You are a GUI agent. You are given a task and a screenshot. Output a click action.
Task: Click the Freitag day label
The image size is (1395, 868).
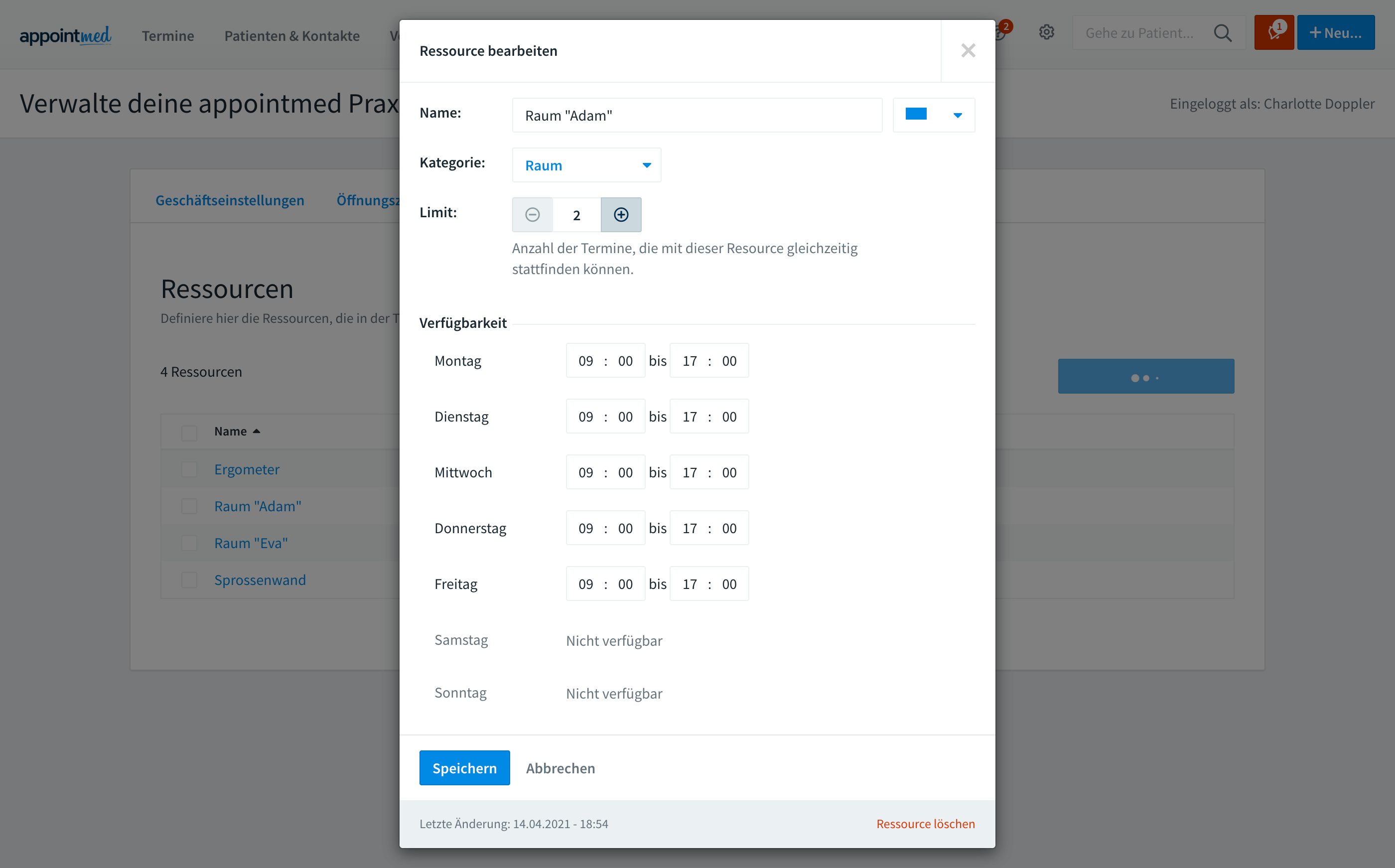tap(456, 584)
